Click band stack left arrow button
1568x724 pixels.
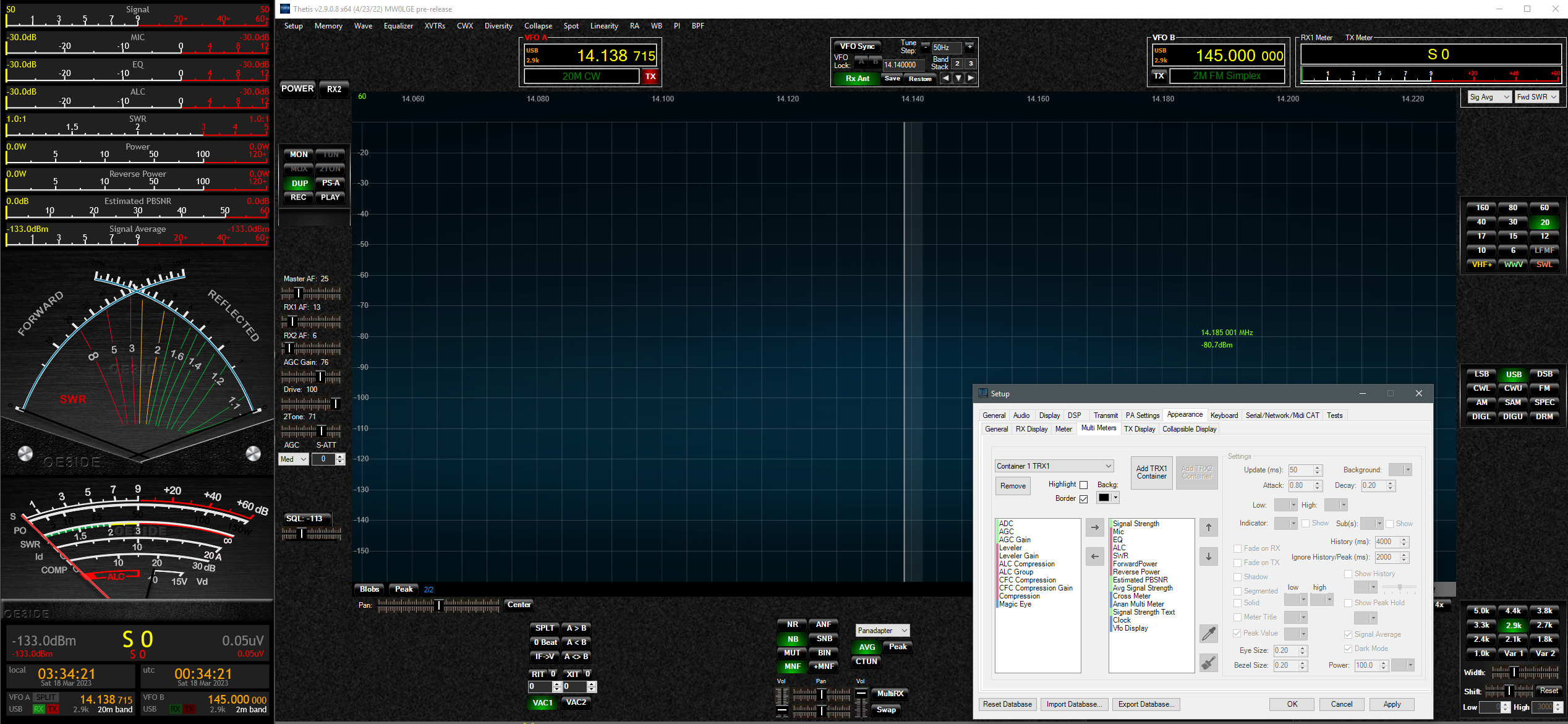click(x=945, y=79)
